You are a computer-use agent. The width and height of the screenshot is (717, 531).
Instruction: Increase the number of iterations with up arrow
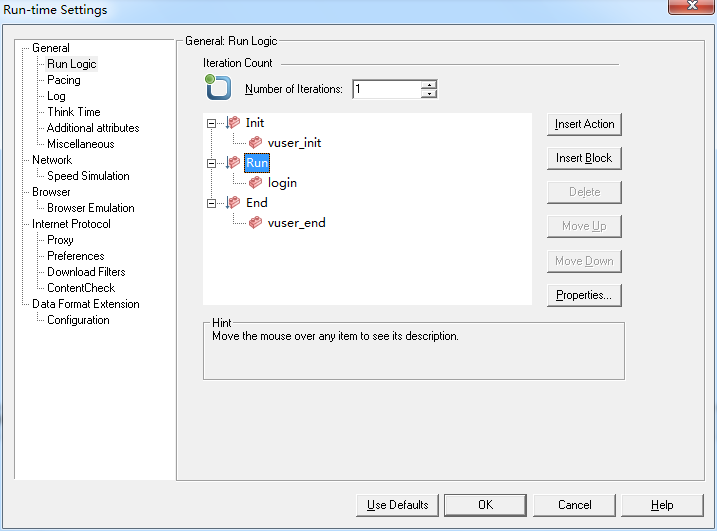(x=429, y=85)
